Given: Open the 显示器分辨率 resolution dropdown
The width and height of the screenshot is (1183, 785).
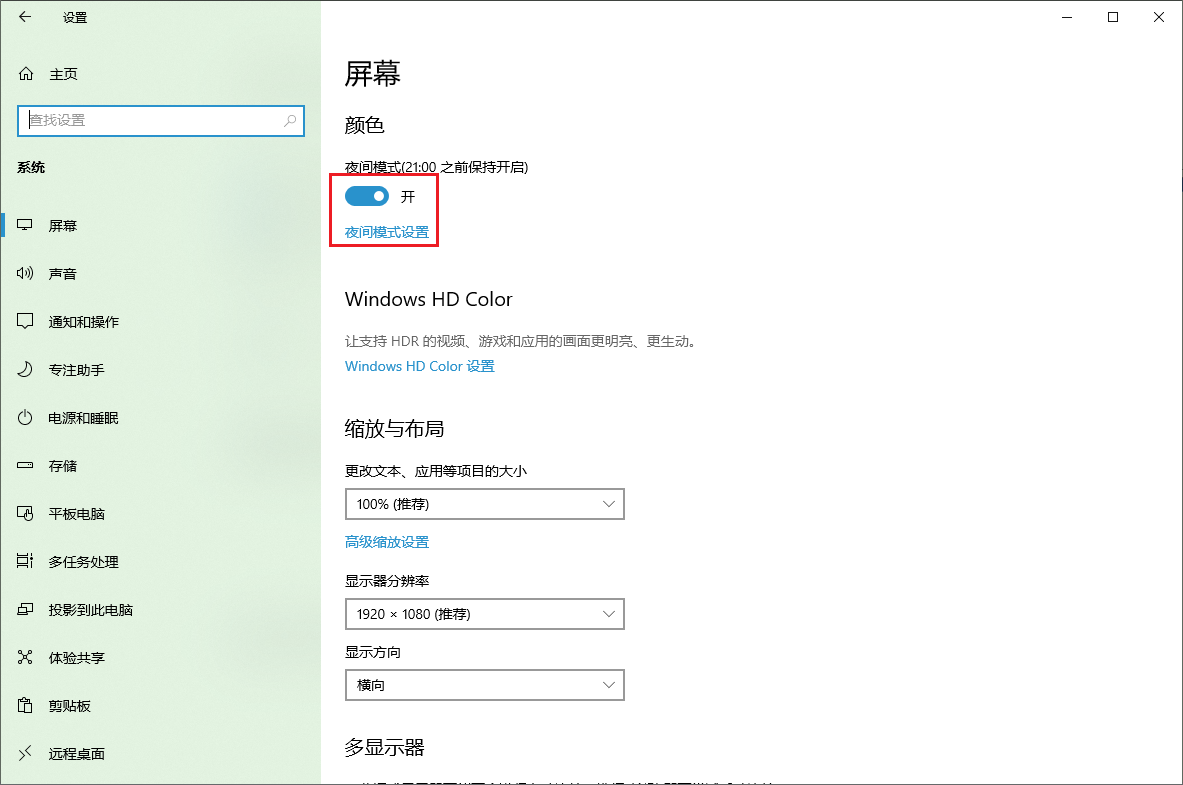Looking at the screenshot, I should pyautogui.click(x=484, y=614).
